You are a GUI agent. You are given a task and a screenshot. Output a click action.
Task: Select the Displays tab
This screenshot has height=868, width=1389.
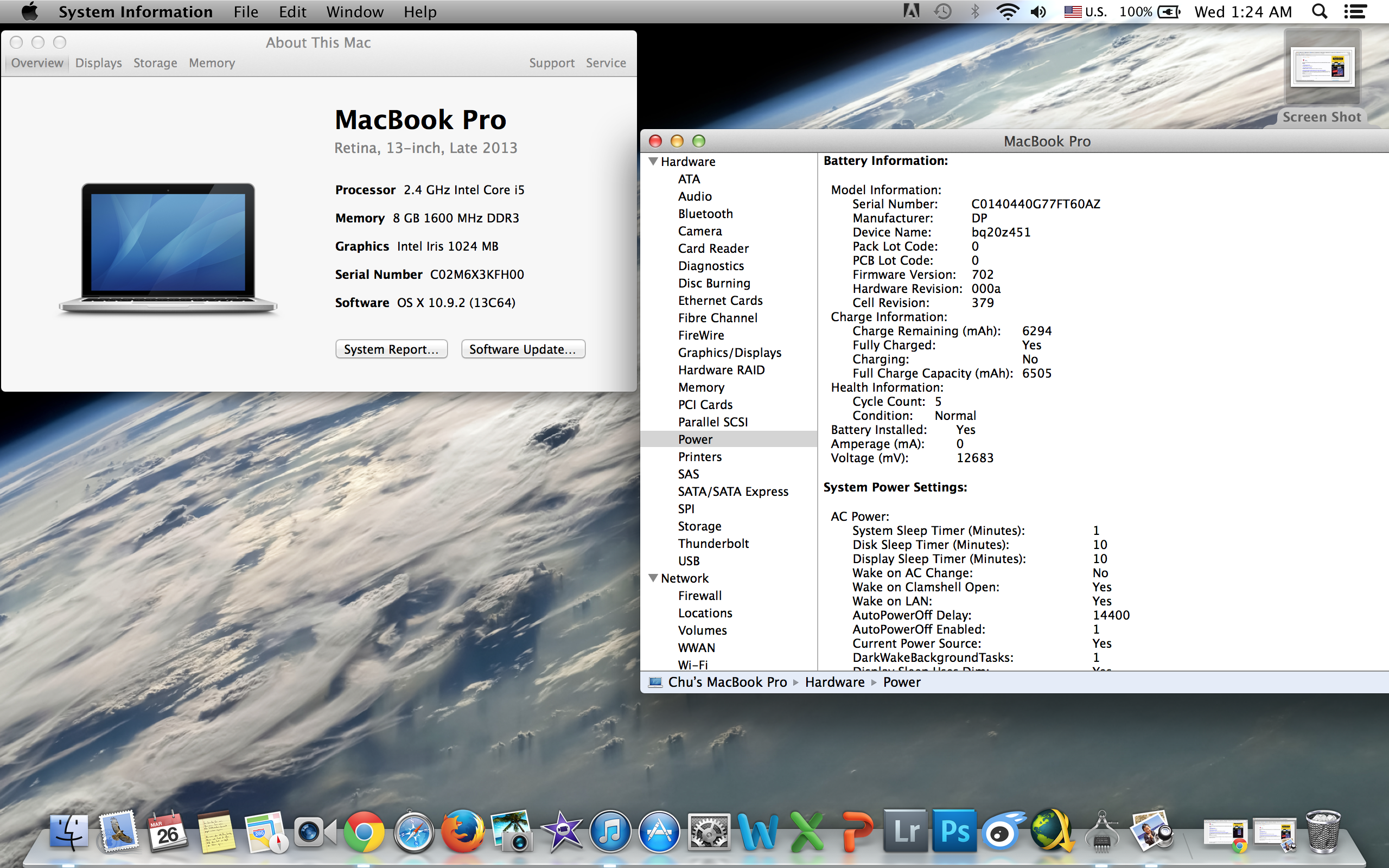(97, 62)
